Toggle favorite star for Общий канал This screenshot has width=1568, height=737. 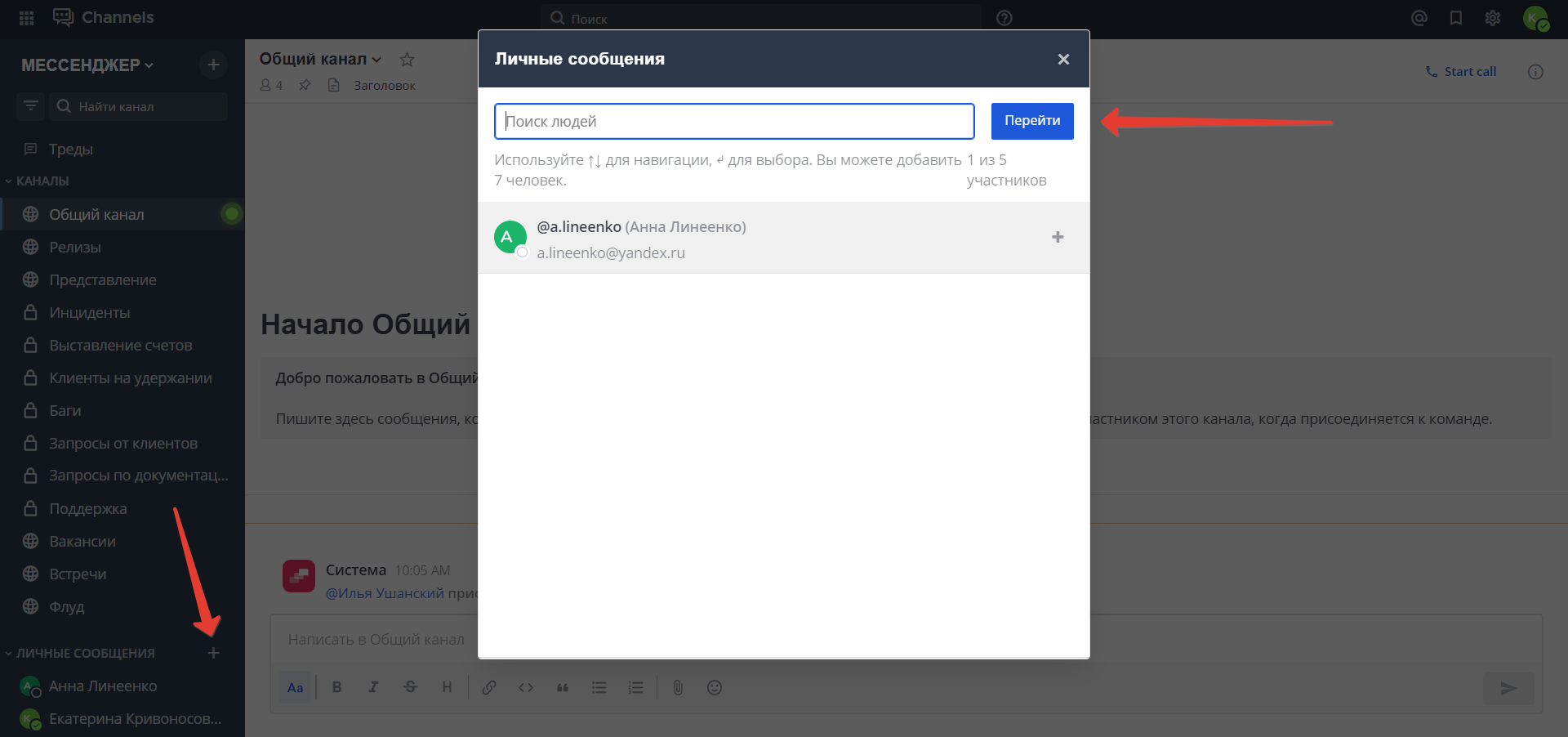[407, 60]
